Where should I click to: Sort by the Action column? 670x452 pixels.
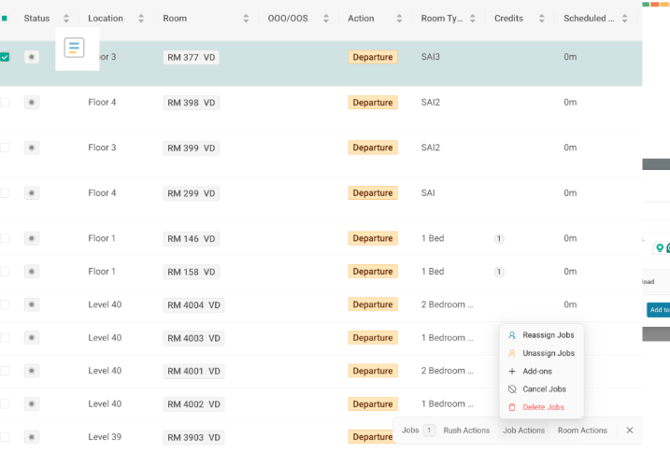pyautogui.click(x=399, y=18)
